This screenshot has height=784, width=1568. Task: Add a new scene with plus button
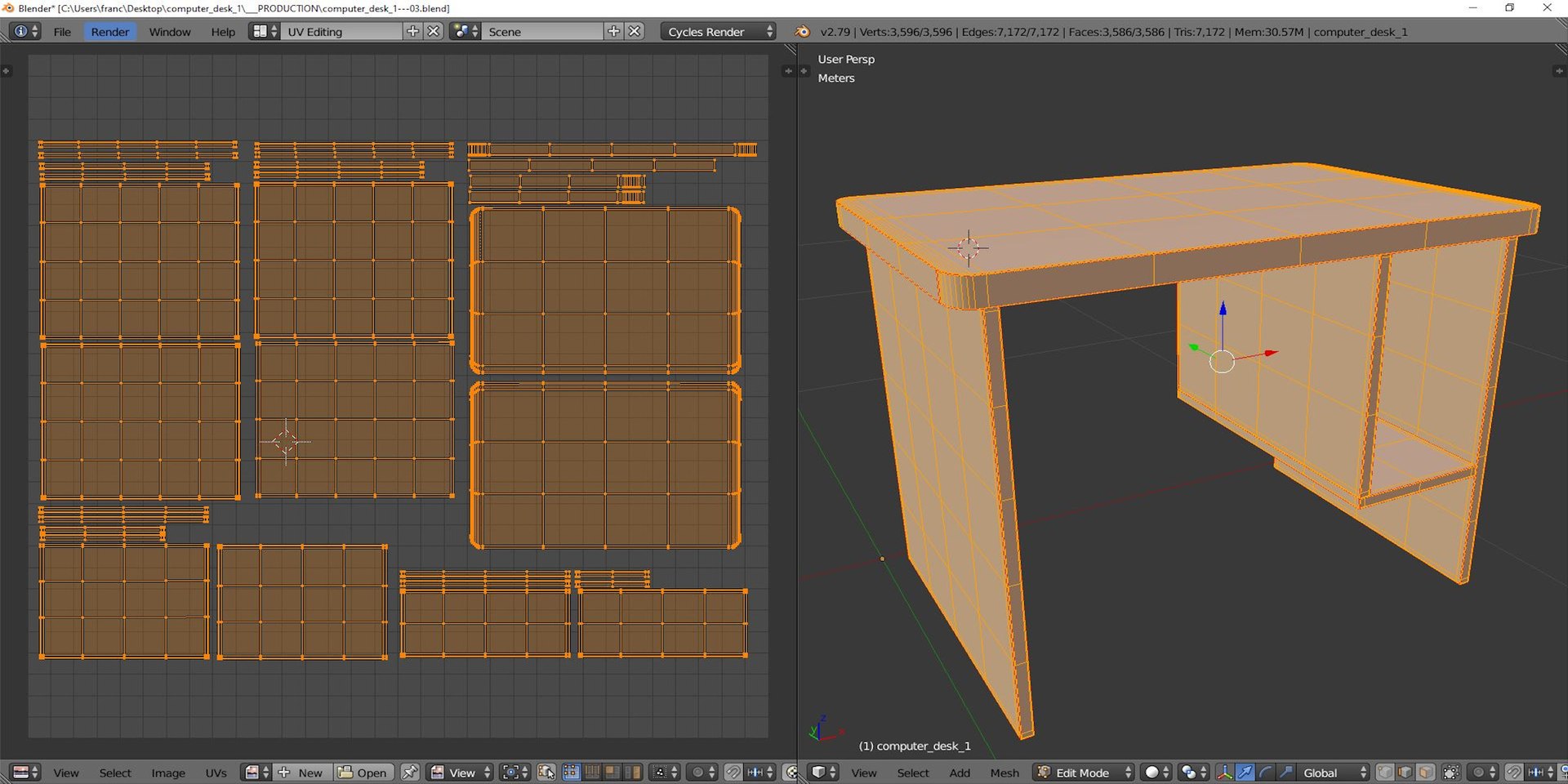click(614, 31)
